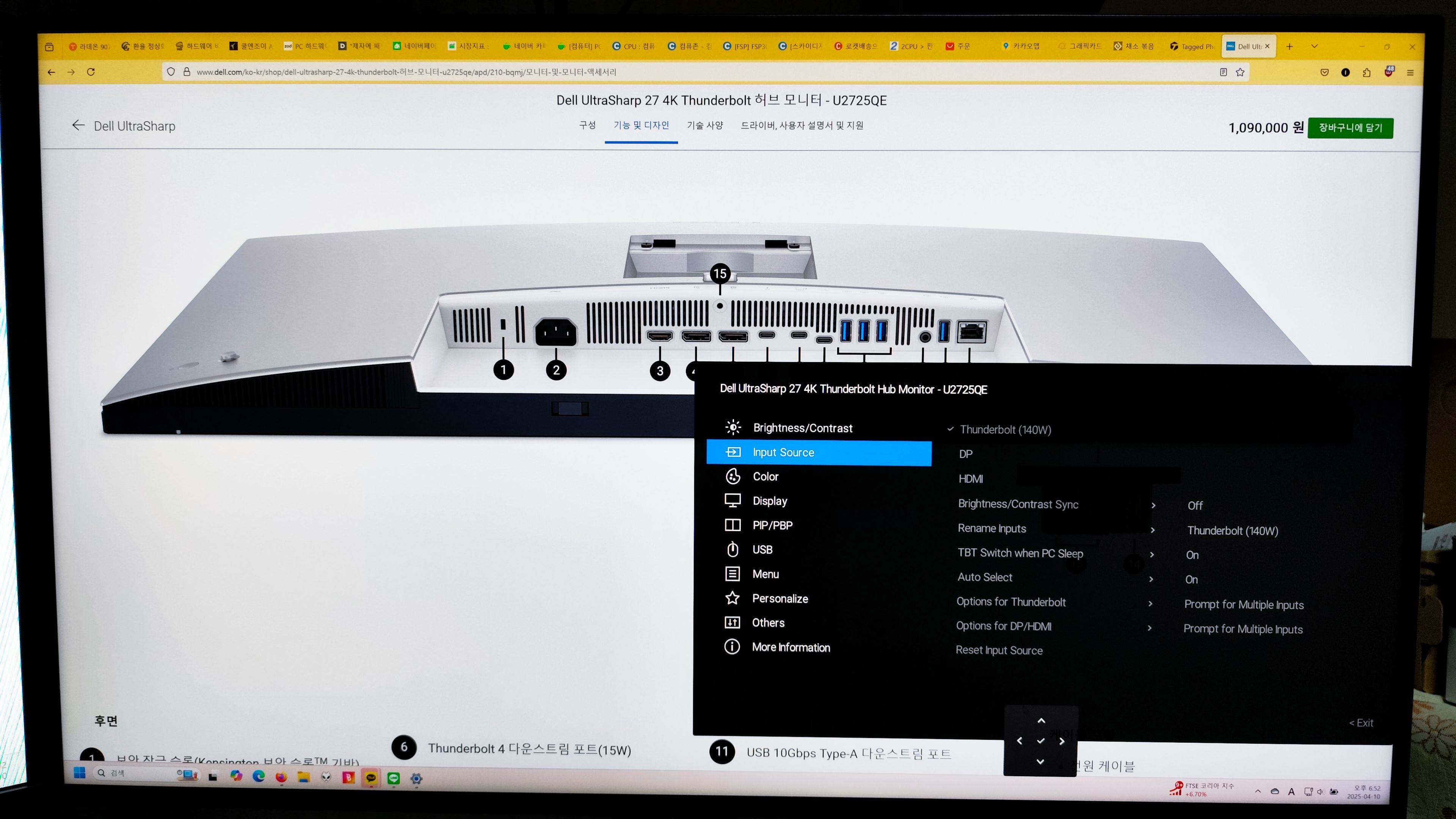This screenshot has width=1456, height=819.
Task: Click the 'On' value beside Auto Select
Action: 1191,579
